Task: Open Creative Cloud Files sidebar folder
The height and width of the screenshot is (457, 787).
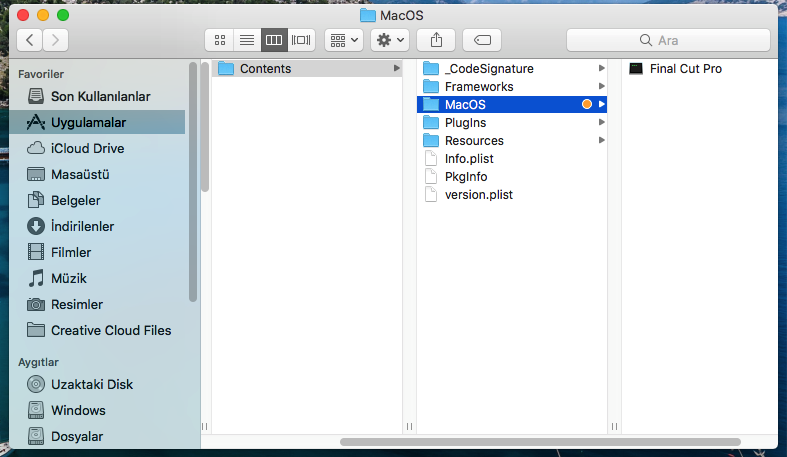Action: (x=111, y=330)
